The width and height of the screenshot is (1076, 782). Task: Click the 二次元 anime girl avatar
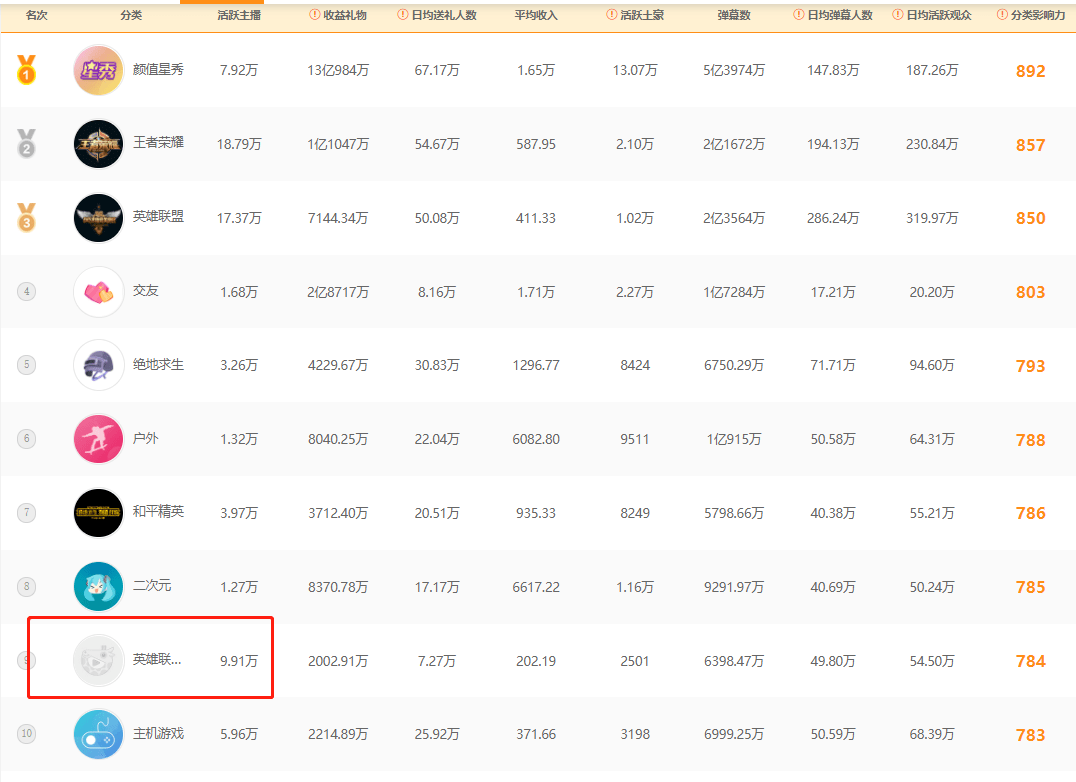[98, 586]
